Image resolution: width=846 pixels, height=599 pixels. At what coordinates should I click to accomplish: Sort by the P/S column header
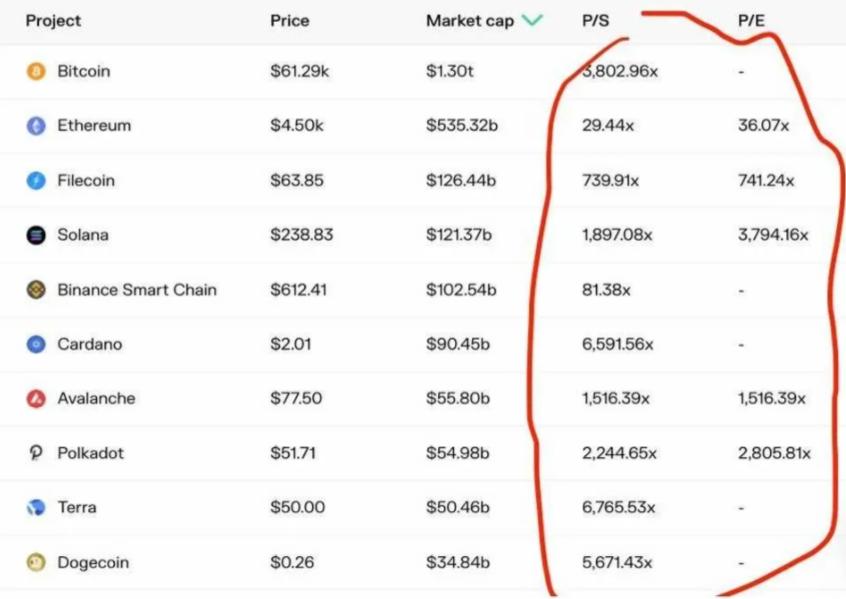[596, 21]
